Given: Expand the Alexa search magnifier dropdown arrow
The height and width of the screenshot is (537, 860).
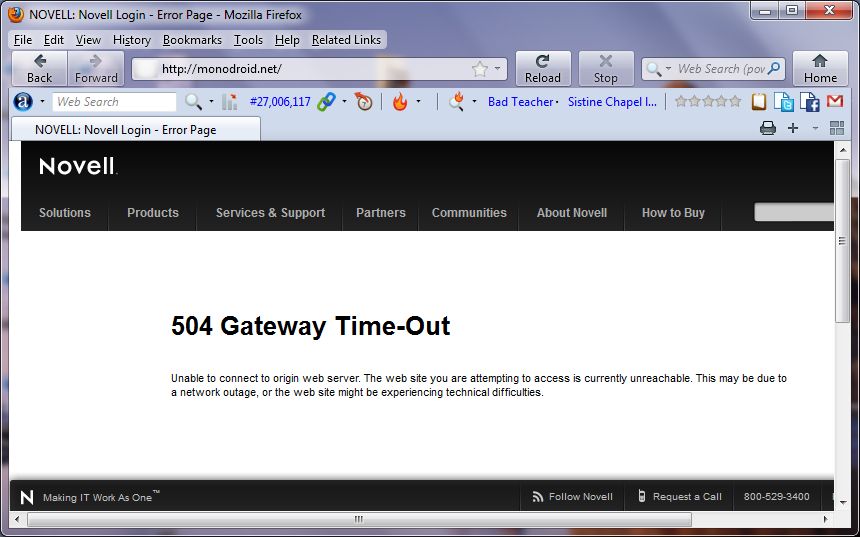Looking at the screenshot, I should pos(211,101).
